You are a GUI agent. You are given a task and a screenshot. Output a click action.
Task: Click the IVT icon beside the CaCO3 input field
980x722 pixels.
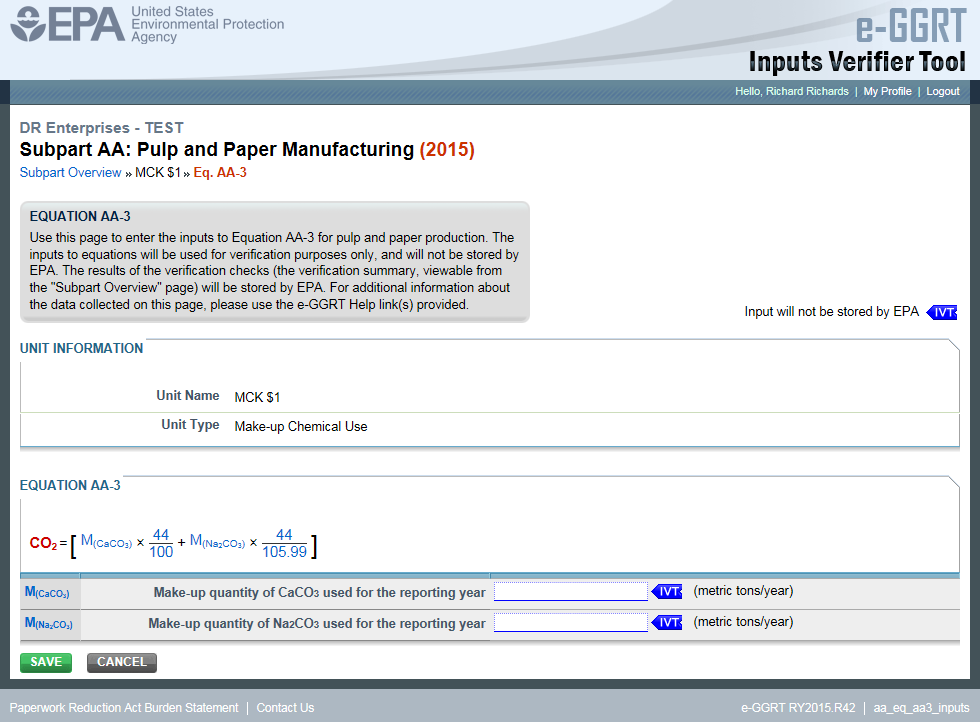click(666, 592)
